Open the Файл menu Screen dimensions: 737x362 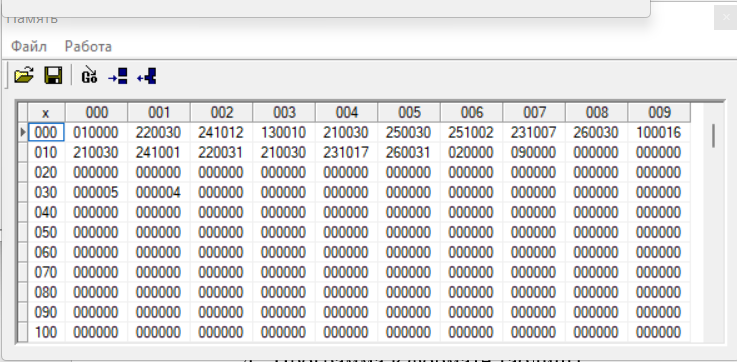[x=29, y=47]
